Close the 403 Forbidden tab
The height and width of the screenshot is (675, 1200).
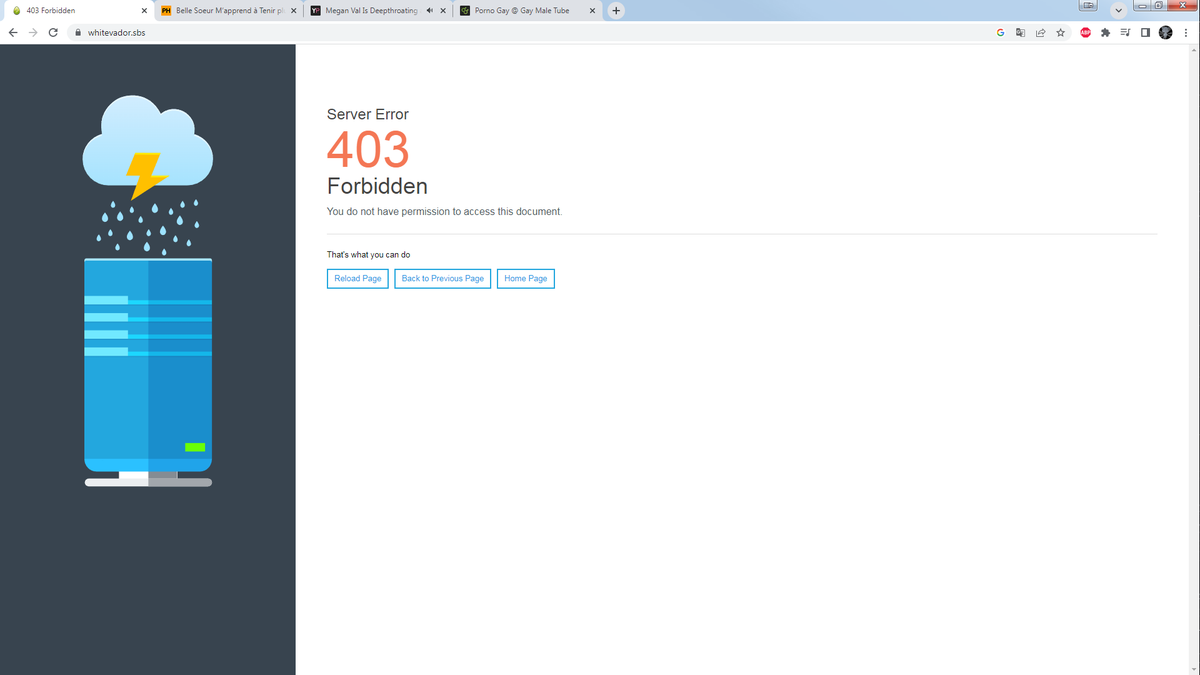(144, 11)
